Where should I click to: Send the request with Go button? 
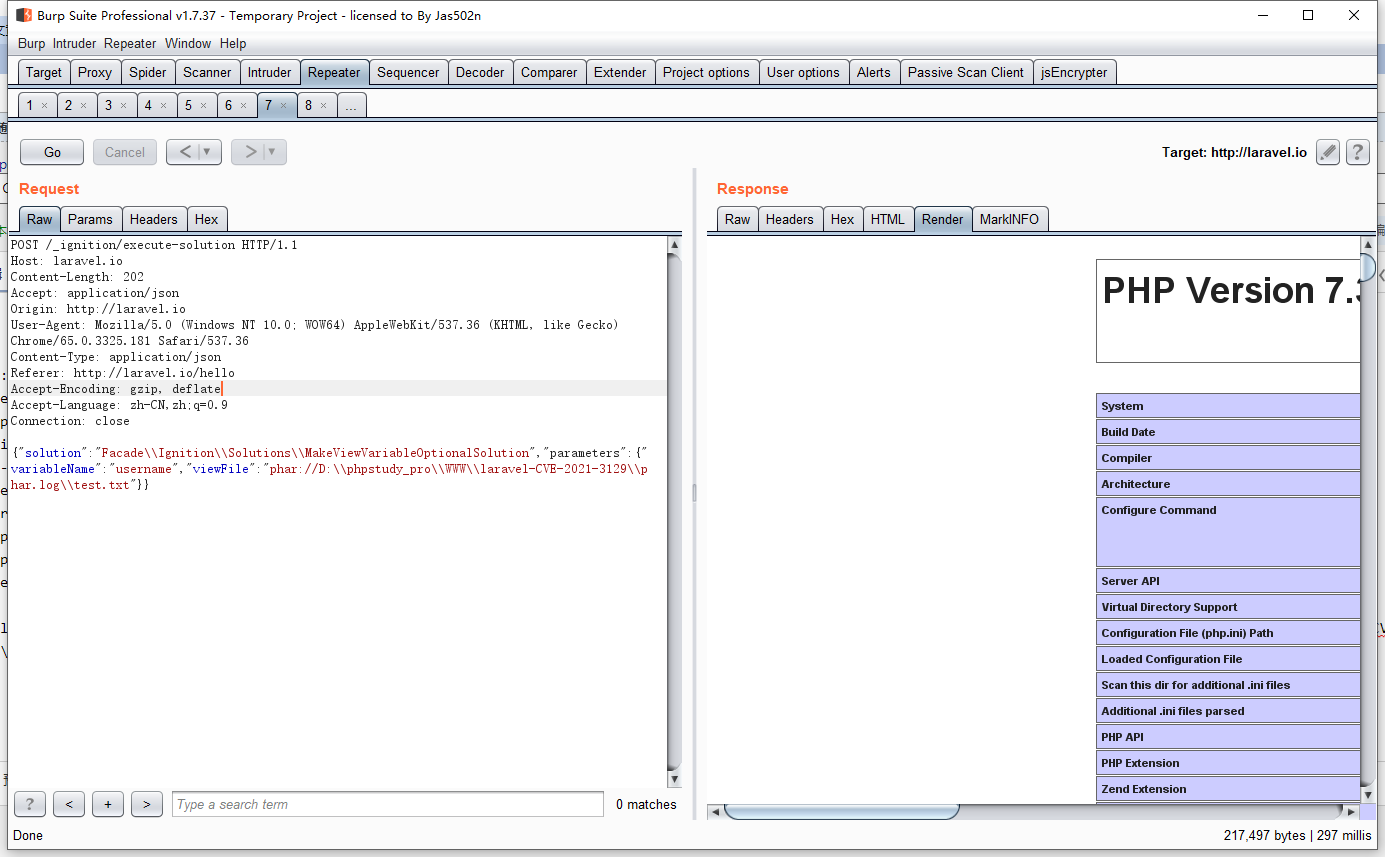point(52,152)
